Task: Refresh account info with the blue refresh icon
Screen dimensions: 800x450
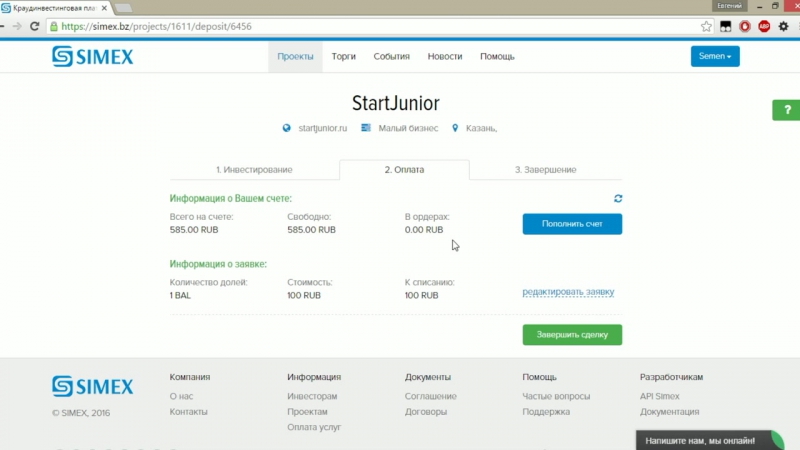Action: point(618,199)
